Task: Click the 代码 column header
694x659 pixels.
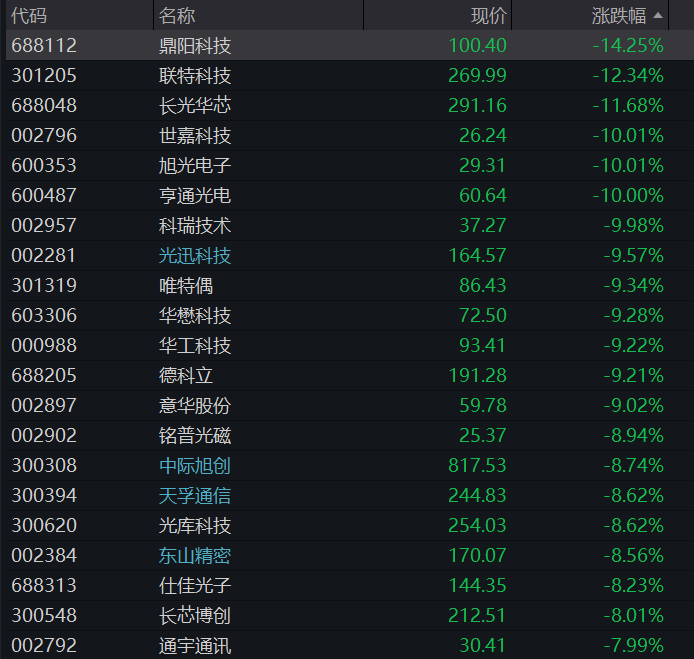Action: coord(29,15)
